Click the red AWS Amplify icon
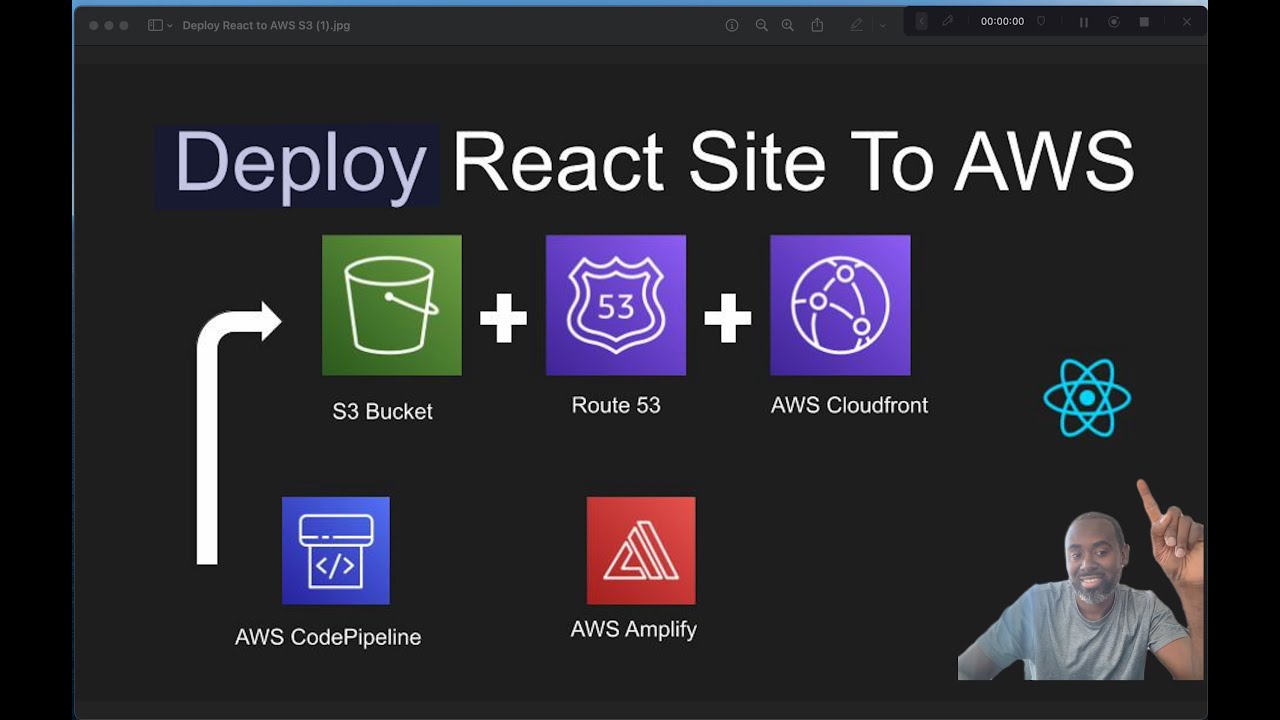 [641, 550]
